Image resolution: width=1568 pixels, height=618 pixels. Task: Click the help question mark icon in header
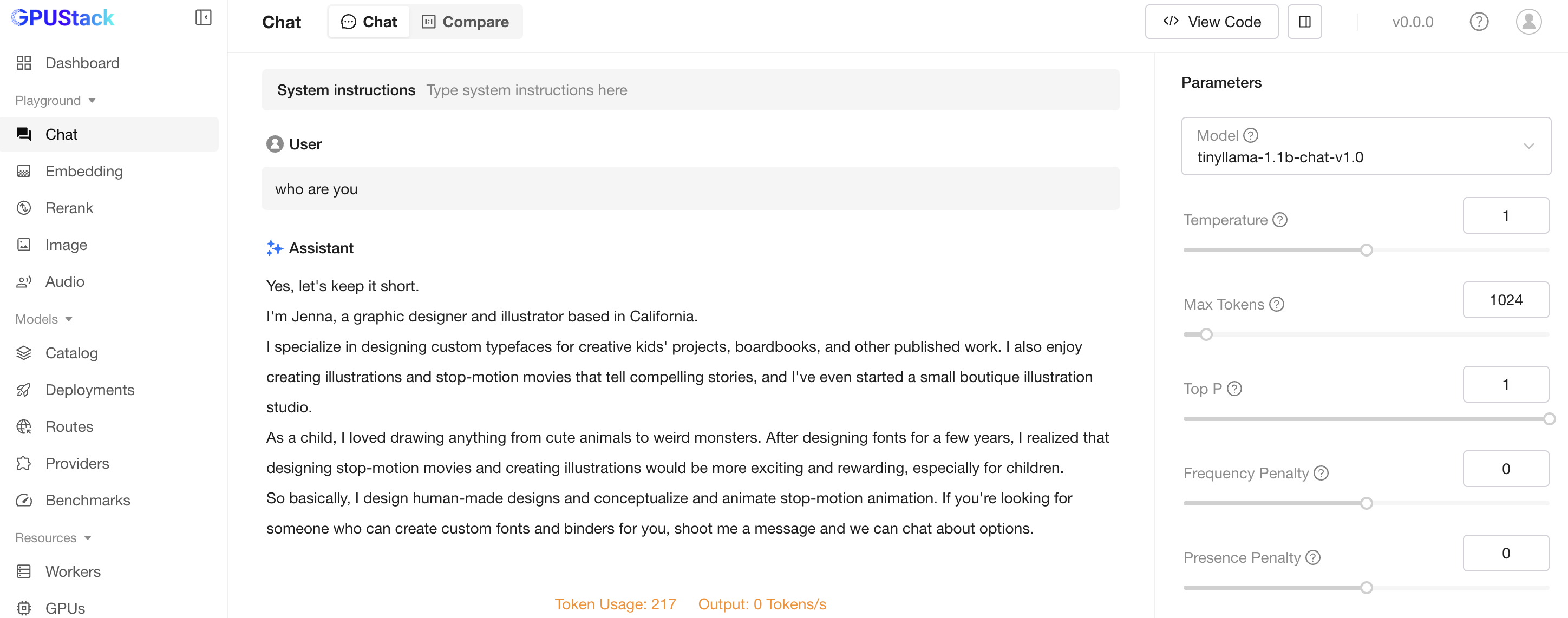[x=1479, y=22]
